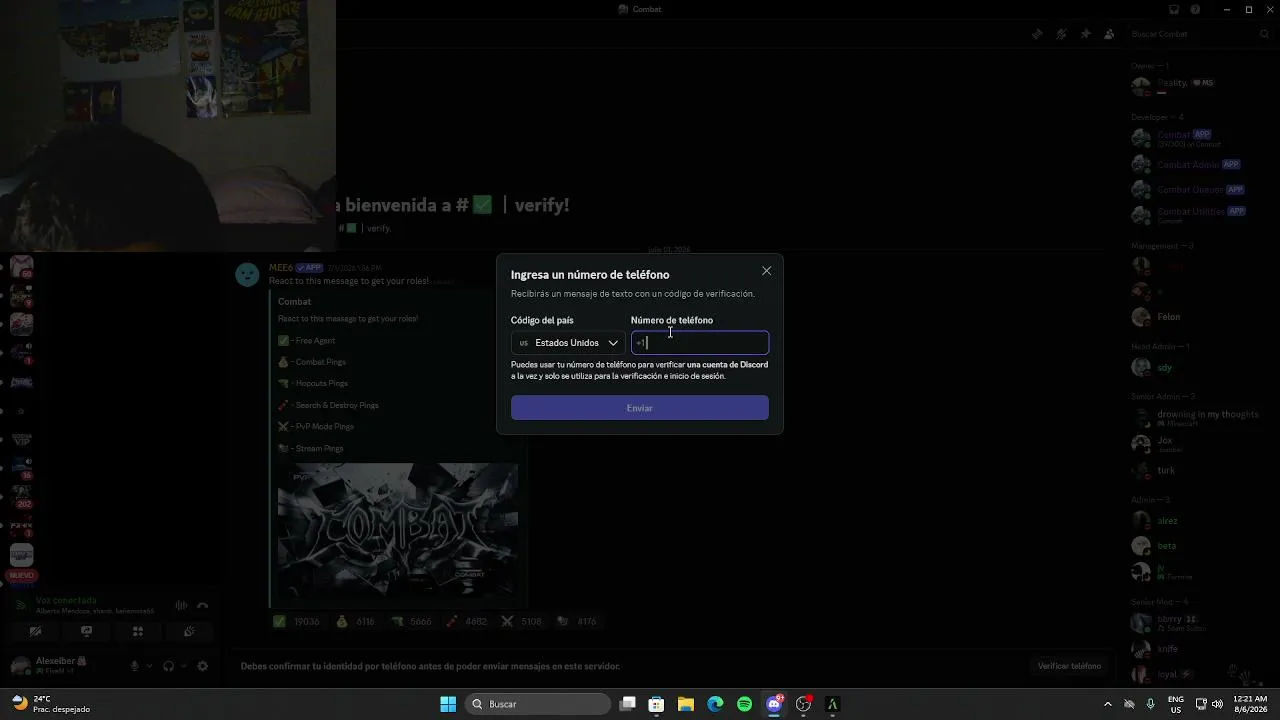Open File Explorer from the taskbar
This screenshot has height=720, width=1280.
click(x=686, y=704)
